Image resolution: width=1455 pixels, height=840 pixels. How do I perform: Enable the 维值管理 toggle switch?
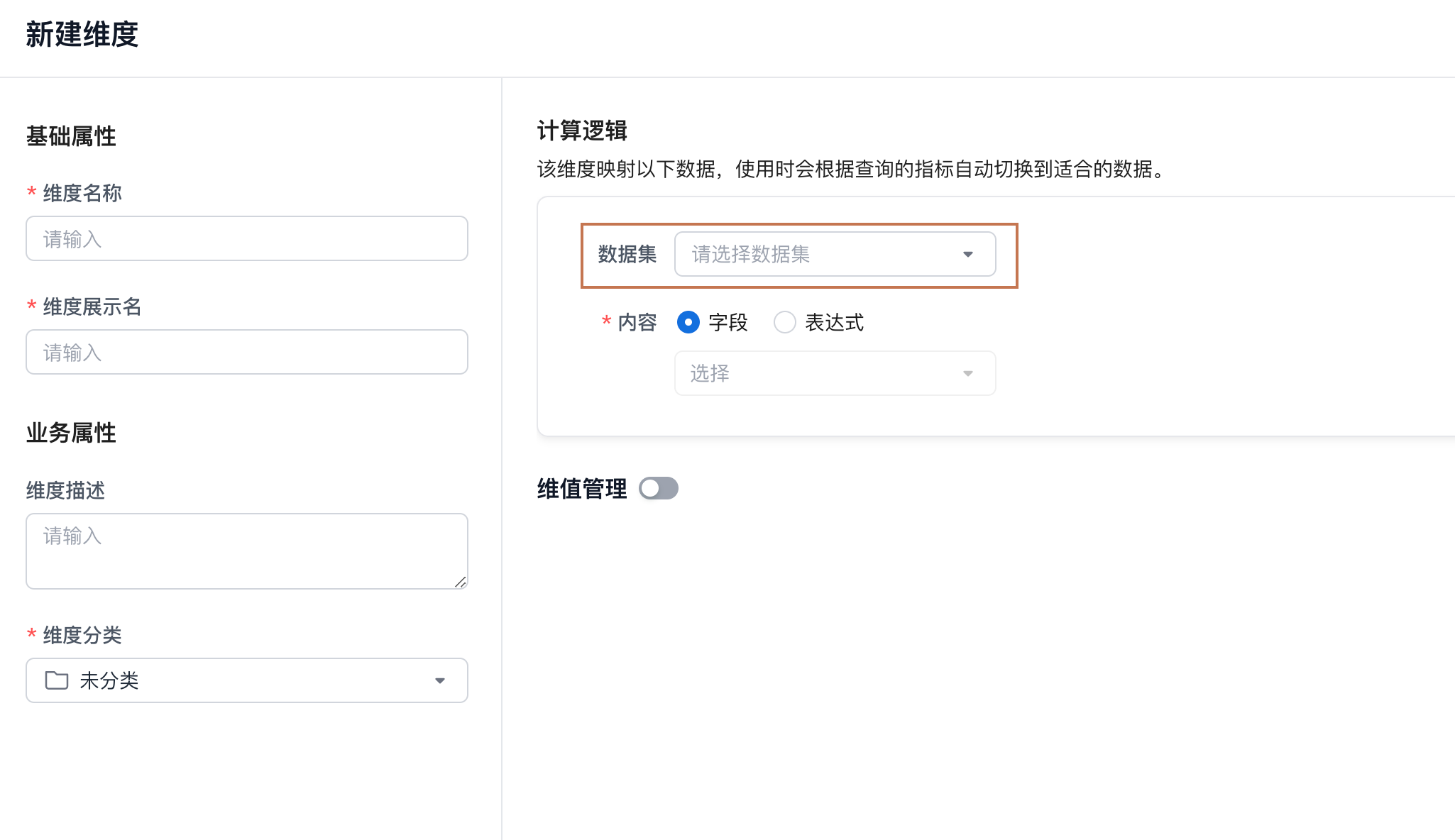click(658, 488)
